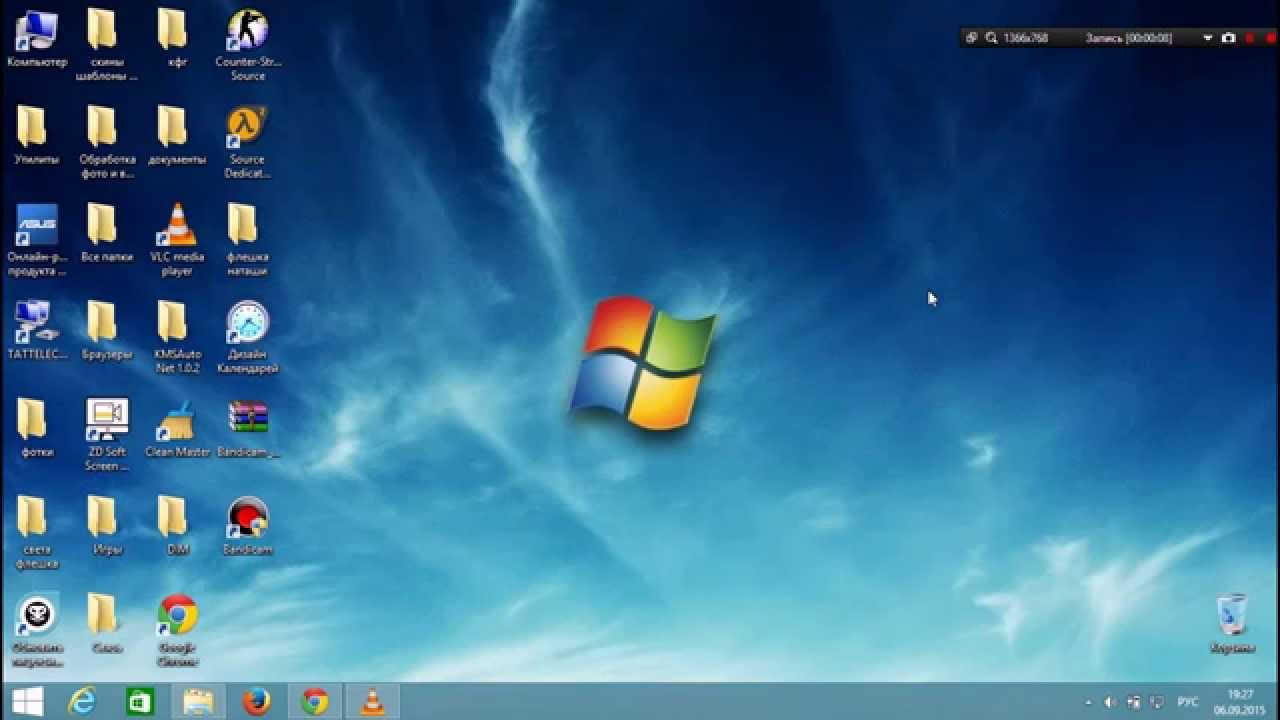This screenshot has height=720, width=1280.
Task: Show hidden system tray icons
Action: point(1089,703)
